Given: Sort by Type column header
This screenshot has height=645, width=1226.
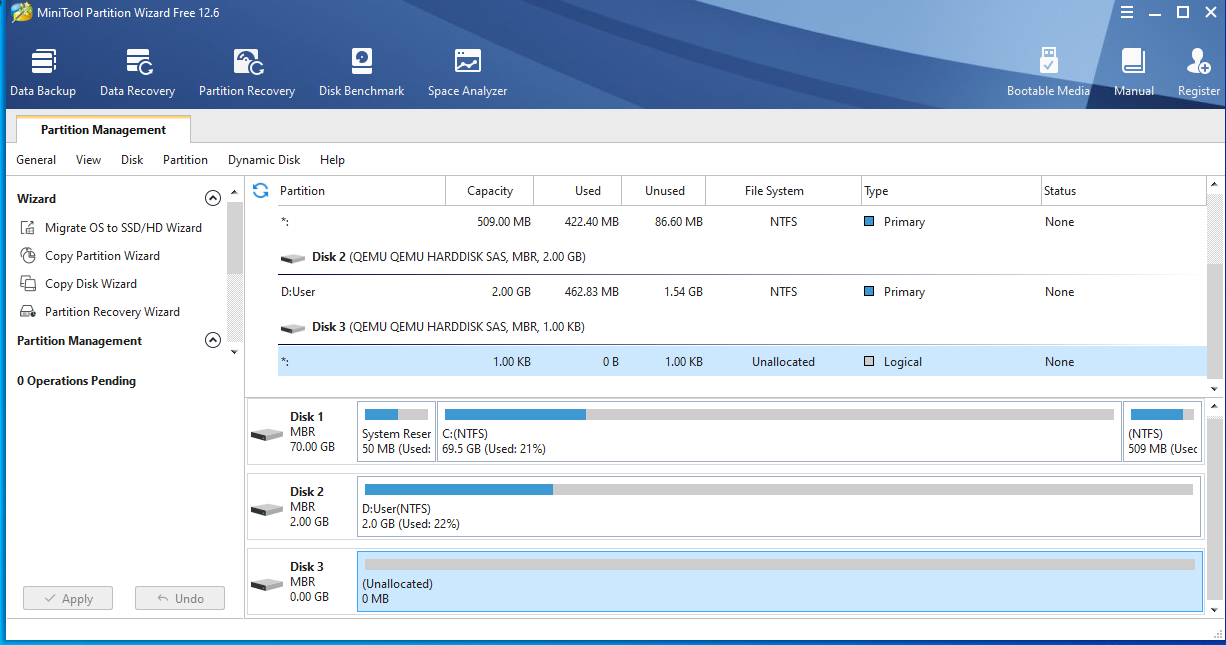Looking at the screenshot, I should pos(951,191).
